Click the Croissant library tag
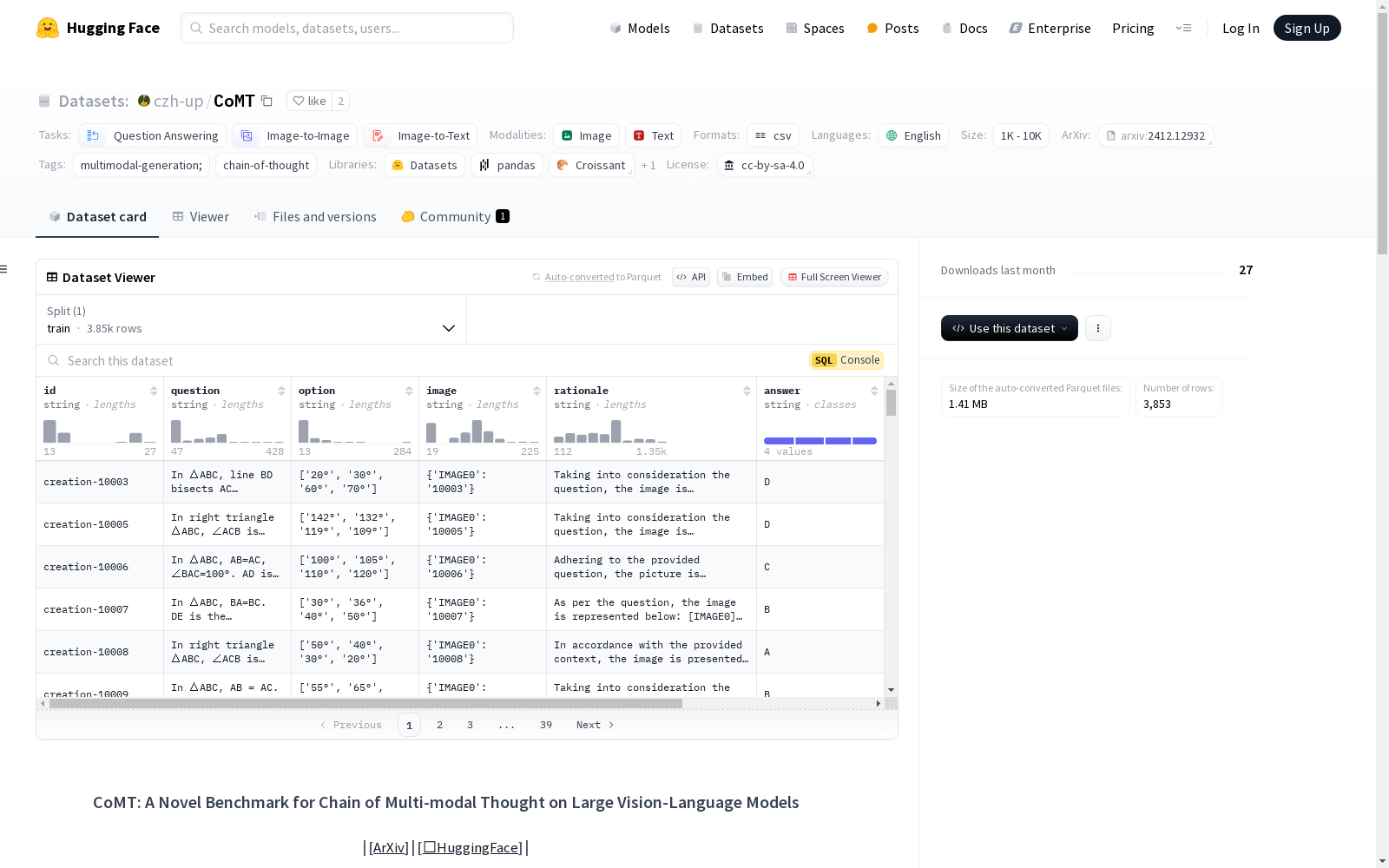Viewport: 1389px width, 868px height. (591, 165)
